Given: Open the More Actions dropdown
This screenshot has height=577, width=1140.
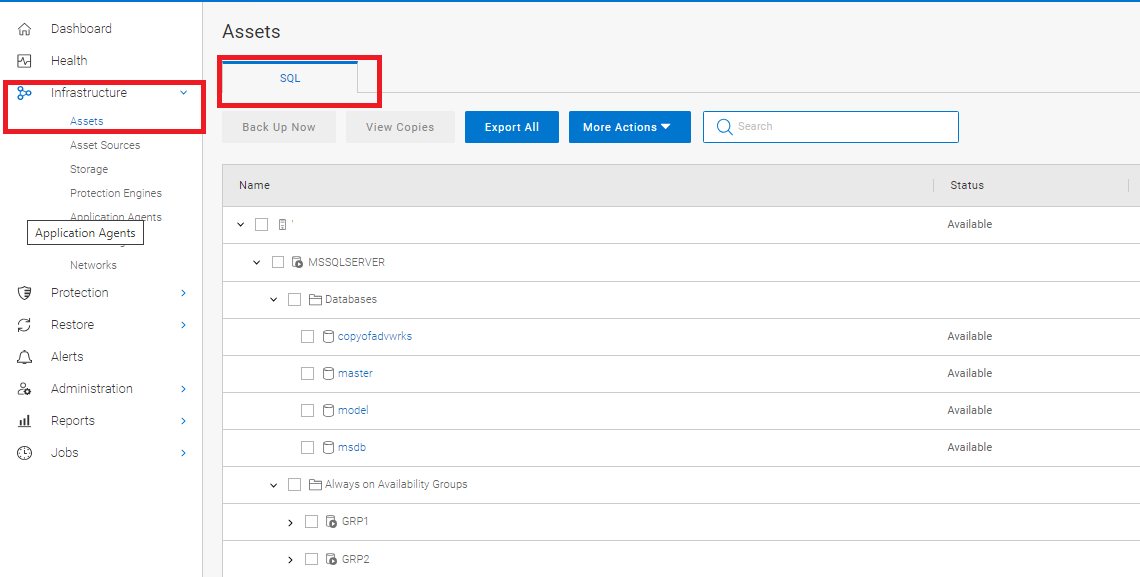Looking at the screenshot, I should pyautogui.click(x=629, y=126).
